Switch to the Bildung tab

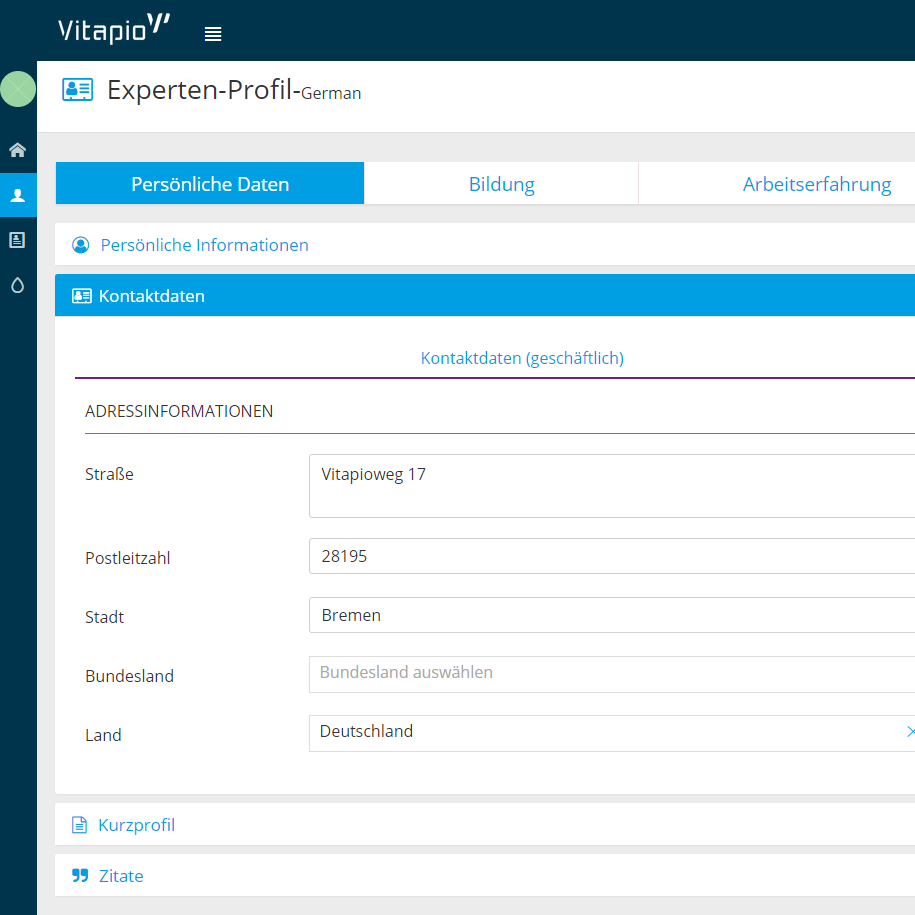(x=501, y=184)
